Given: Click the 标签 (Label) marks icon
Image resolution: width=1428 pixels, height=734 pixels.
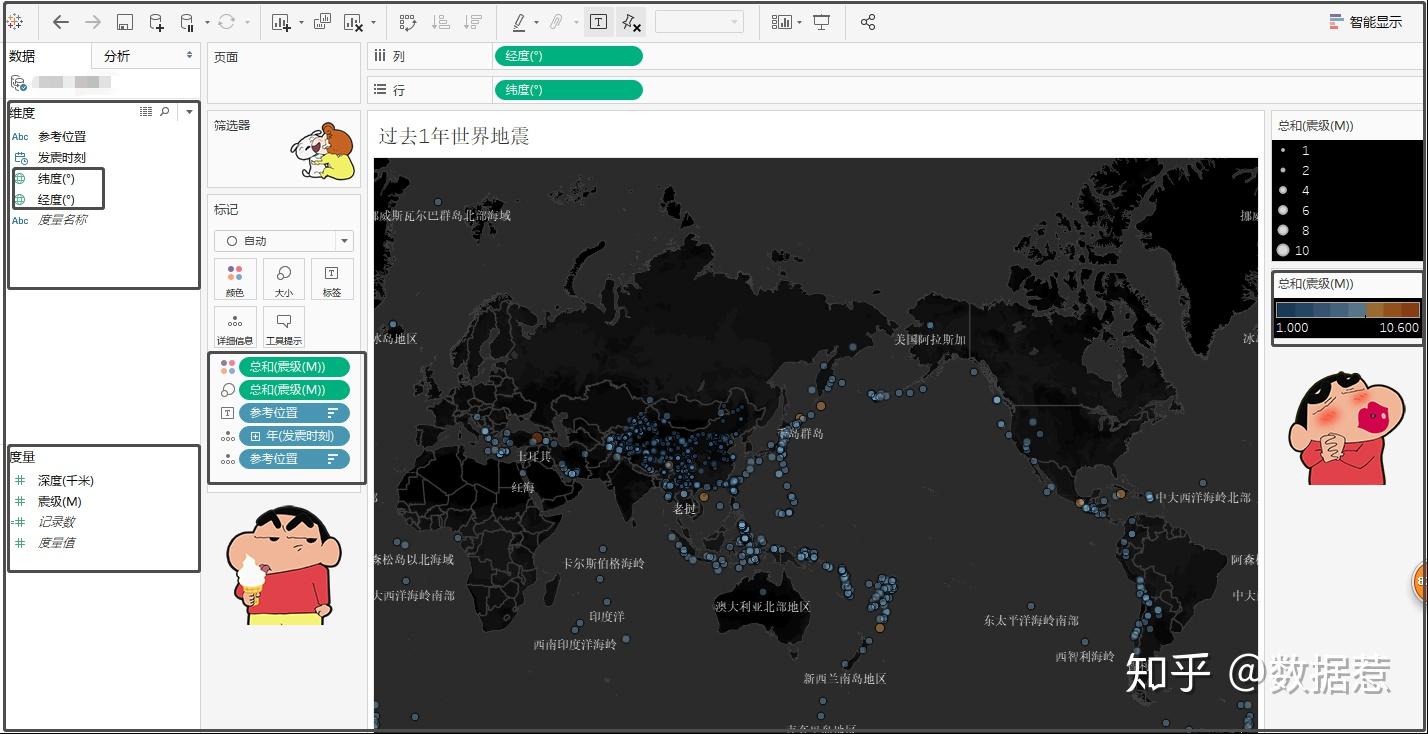Looking at the screenshot, I should [x=333, y=279].
